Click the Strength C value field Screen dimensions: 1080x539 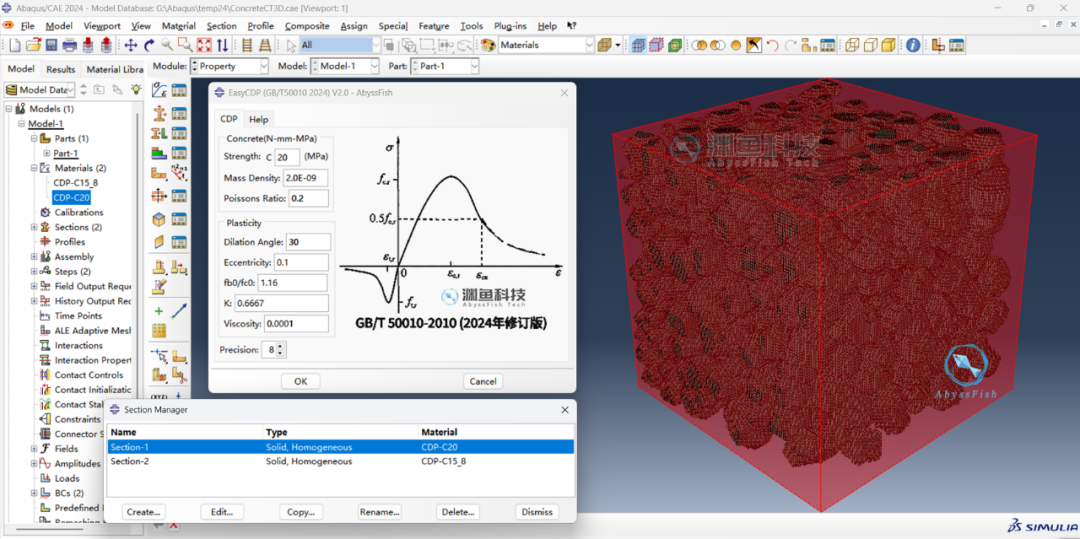(287, 157)
